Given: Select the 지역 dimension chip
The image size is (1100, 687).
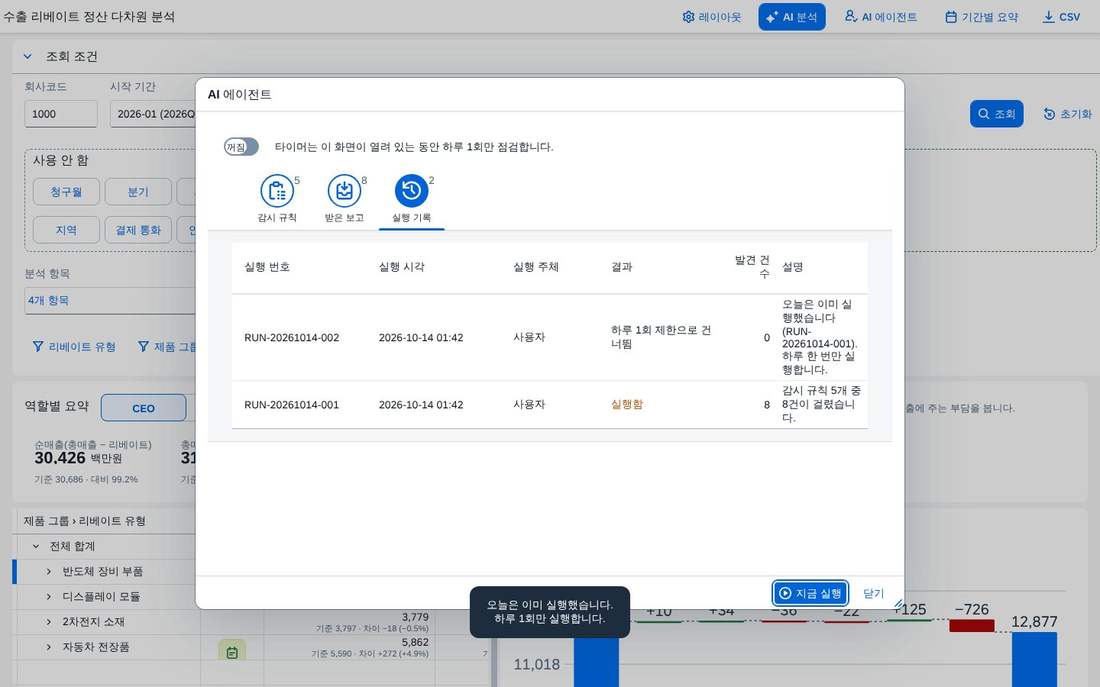Looking at the screenshot, I should [66, 230].
